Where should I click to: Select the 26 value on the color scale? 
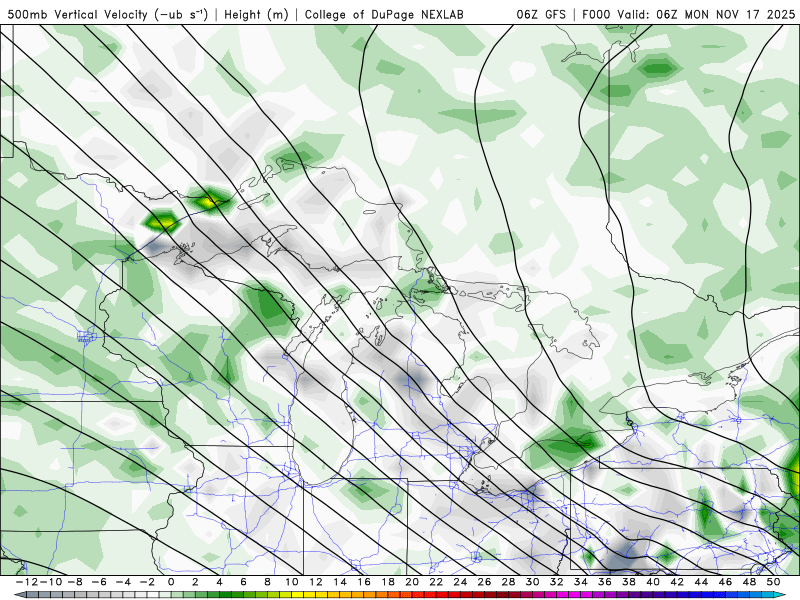point(484,582)
